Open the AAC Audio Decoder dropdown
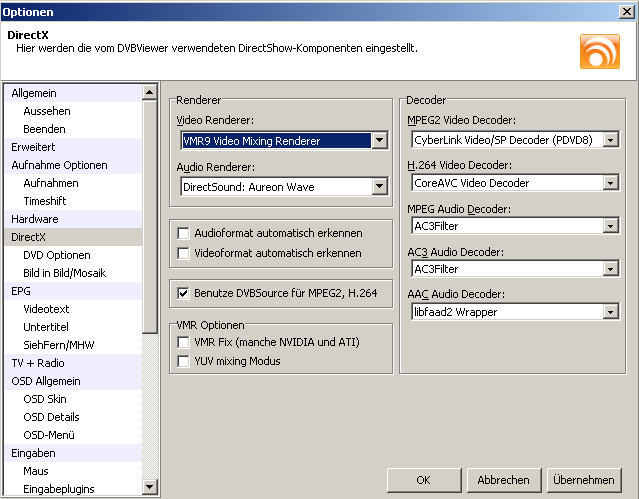 609,312
